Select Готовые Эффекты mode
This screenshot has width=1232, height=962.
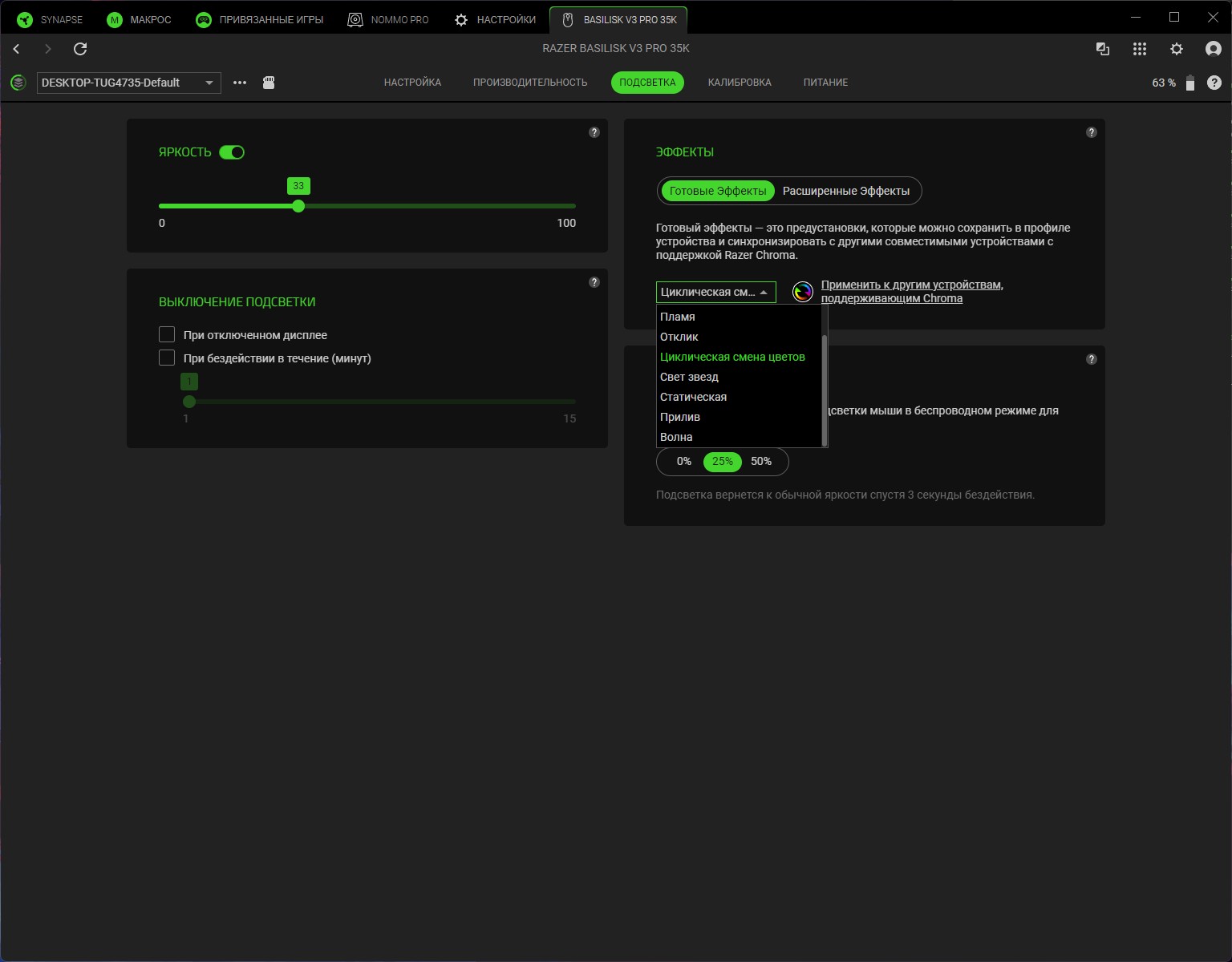coord(718,191)
